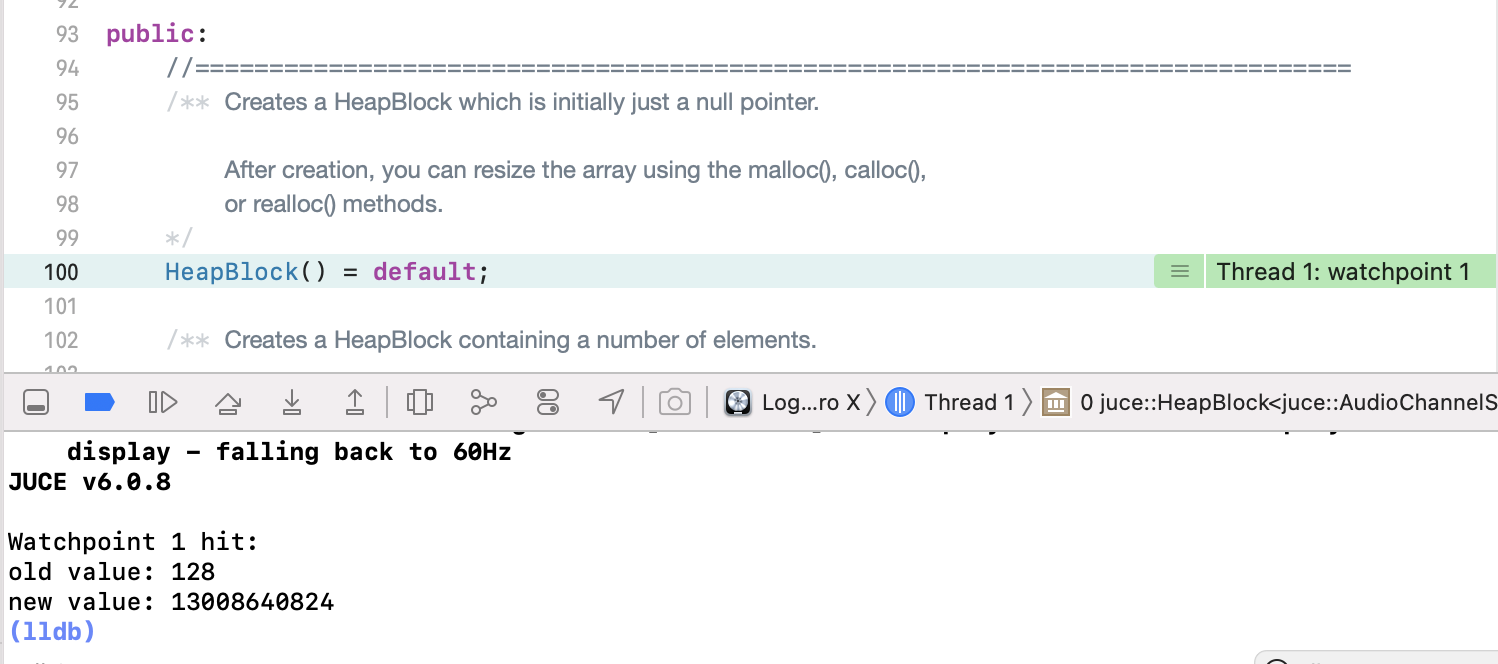
Task: Open the Logic Pro X process dropdown
Action: [793, 403]
